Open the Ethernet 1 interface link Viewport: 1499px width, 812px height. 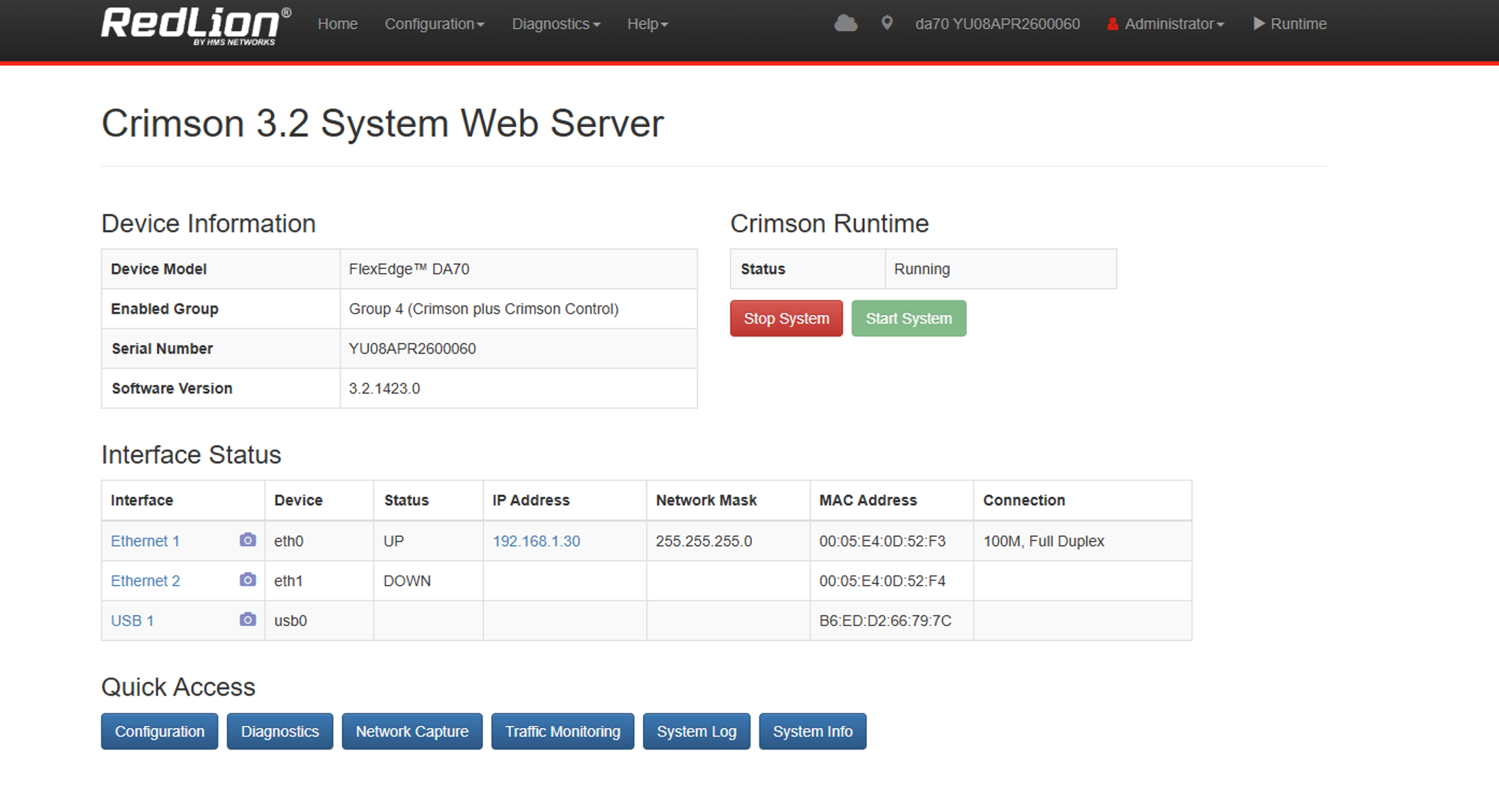coord(145,541)
